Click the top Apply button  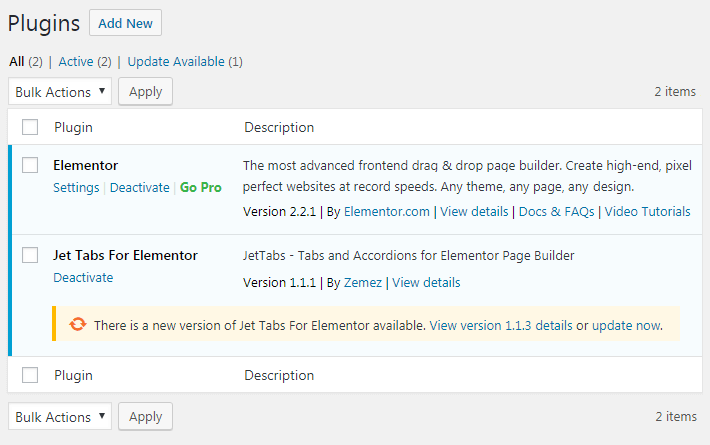(145, 91)
